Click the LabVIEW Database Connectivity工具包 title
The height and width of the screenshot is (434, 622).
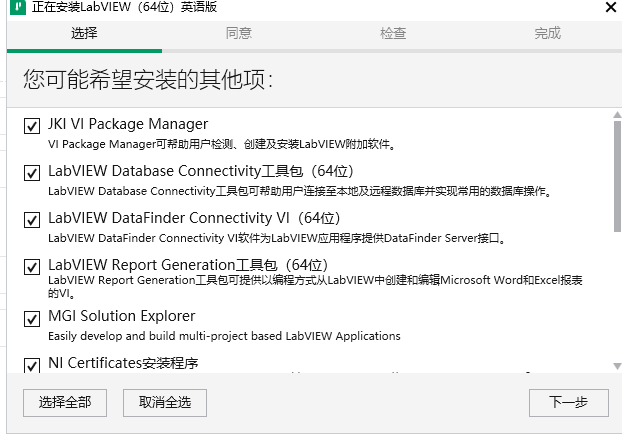201,171
